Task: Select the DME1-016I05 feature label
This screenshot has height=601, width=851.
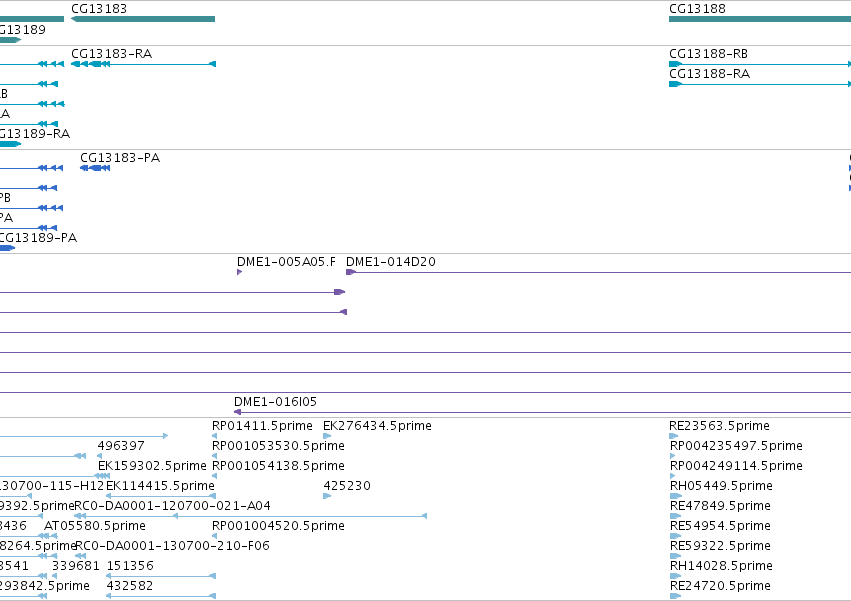Action: pyautogui.click(x=275, y=402)
